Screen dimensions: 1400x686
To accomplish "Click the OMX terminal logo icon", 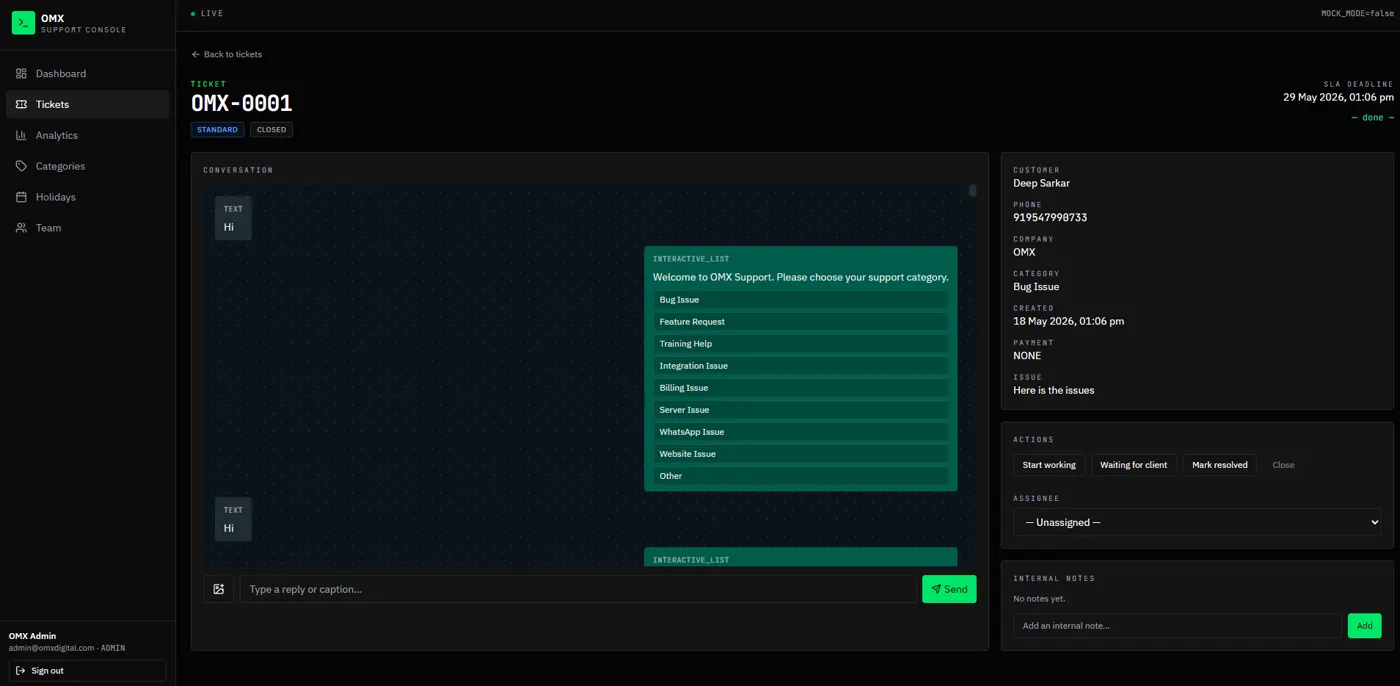I will point(23,23).
